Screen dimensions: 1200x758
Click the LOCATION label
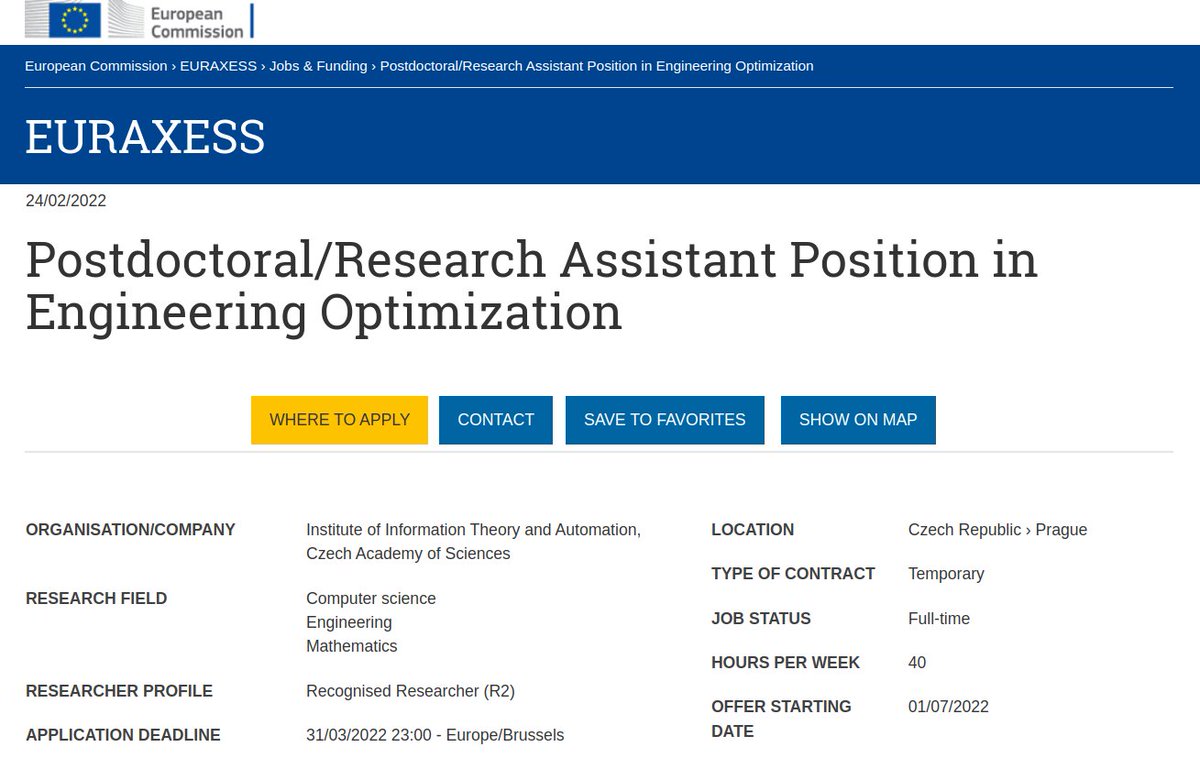pos(752,530)
